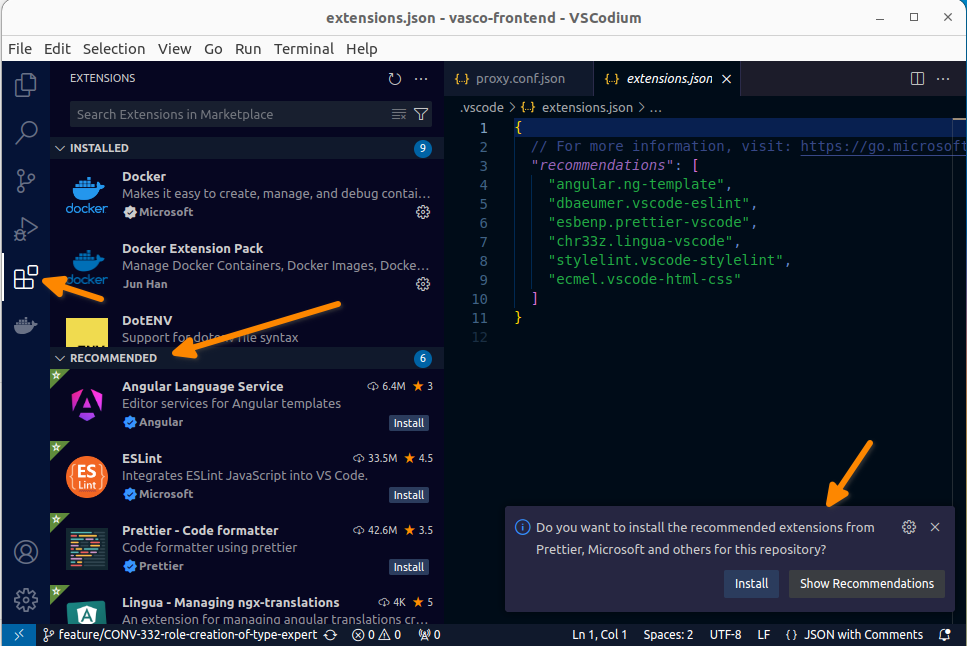Split the editor using the layout icon

[x=917, y=78]
